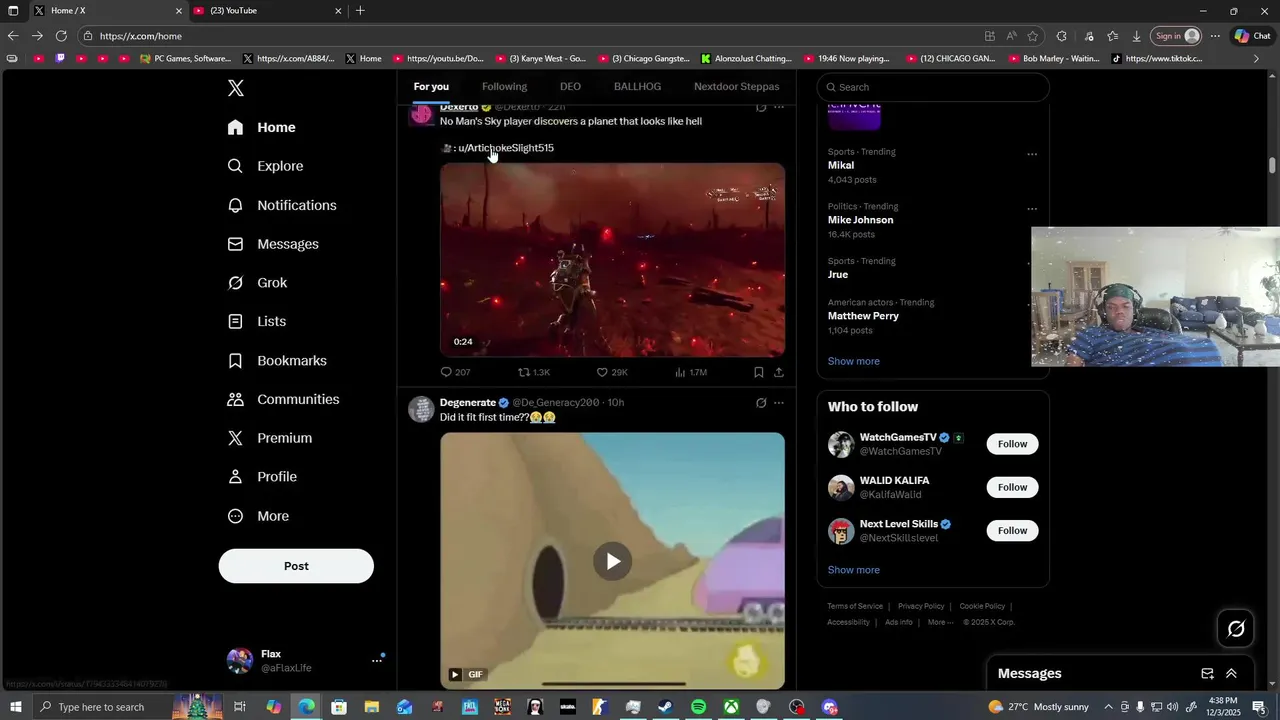Reload the page in browser toolbar
This screenshot has width=1280, height=720.
(61, 36)
